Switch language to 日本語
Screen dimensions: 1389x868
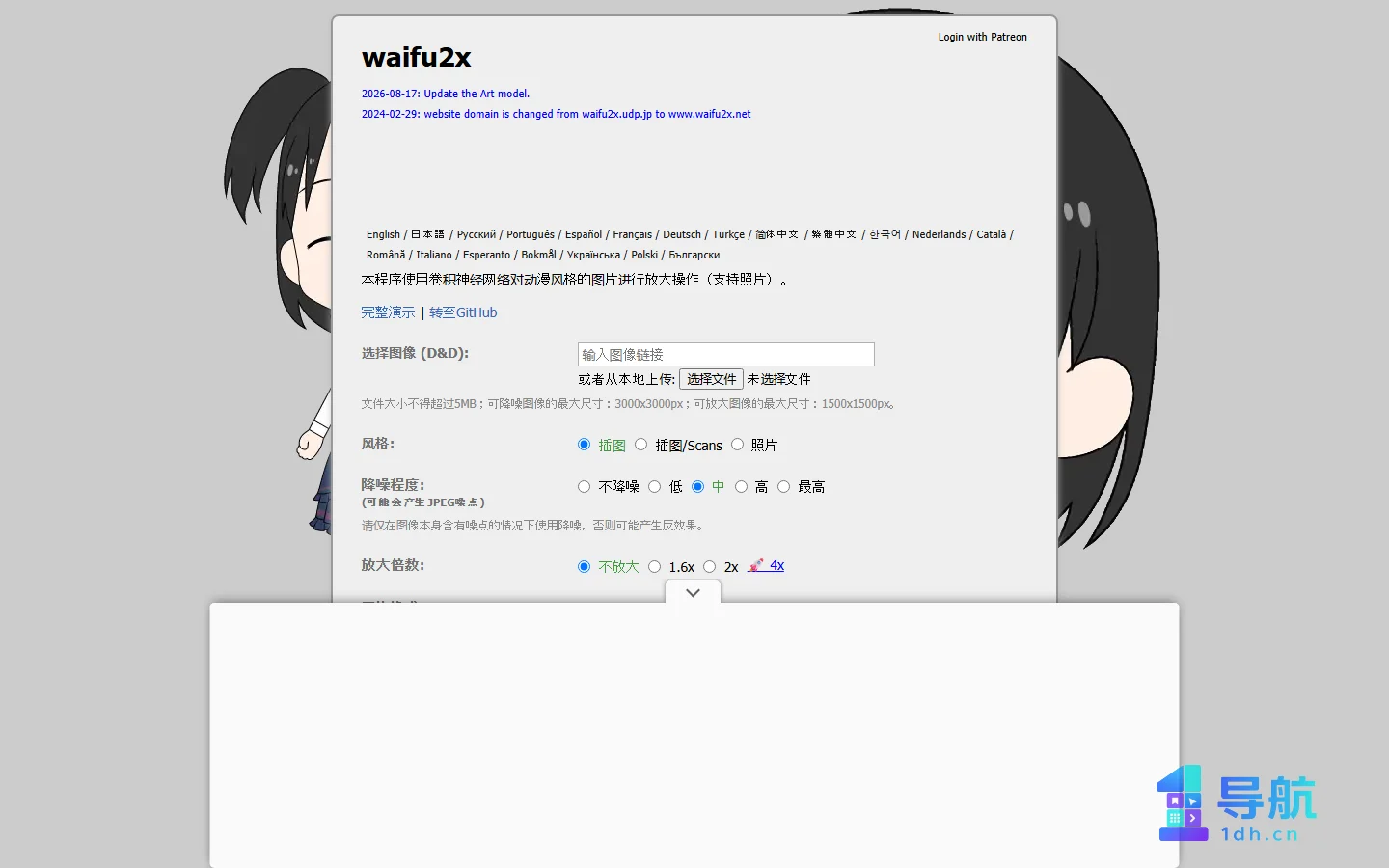tap(427, 234)
